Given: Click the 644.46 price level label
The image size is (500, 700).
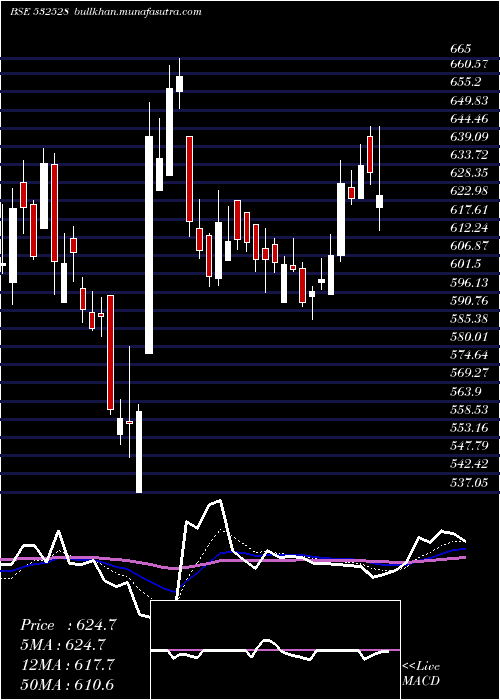Looking at the screenshot, I should pos(469,119).
